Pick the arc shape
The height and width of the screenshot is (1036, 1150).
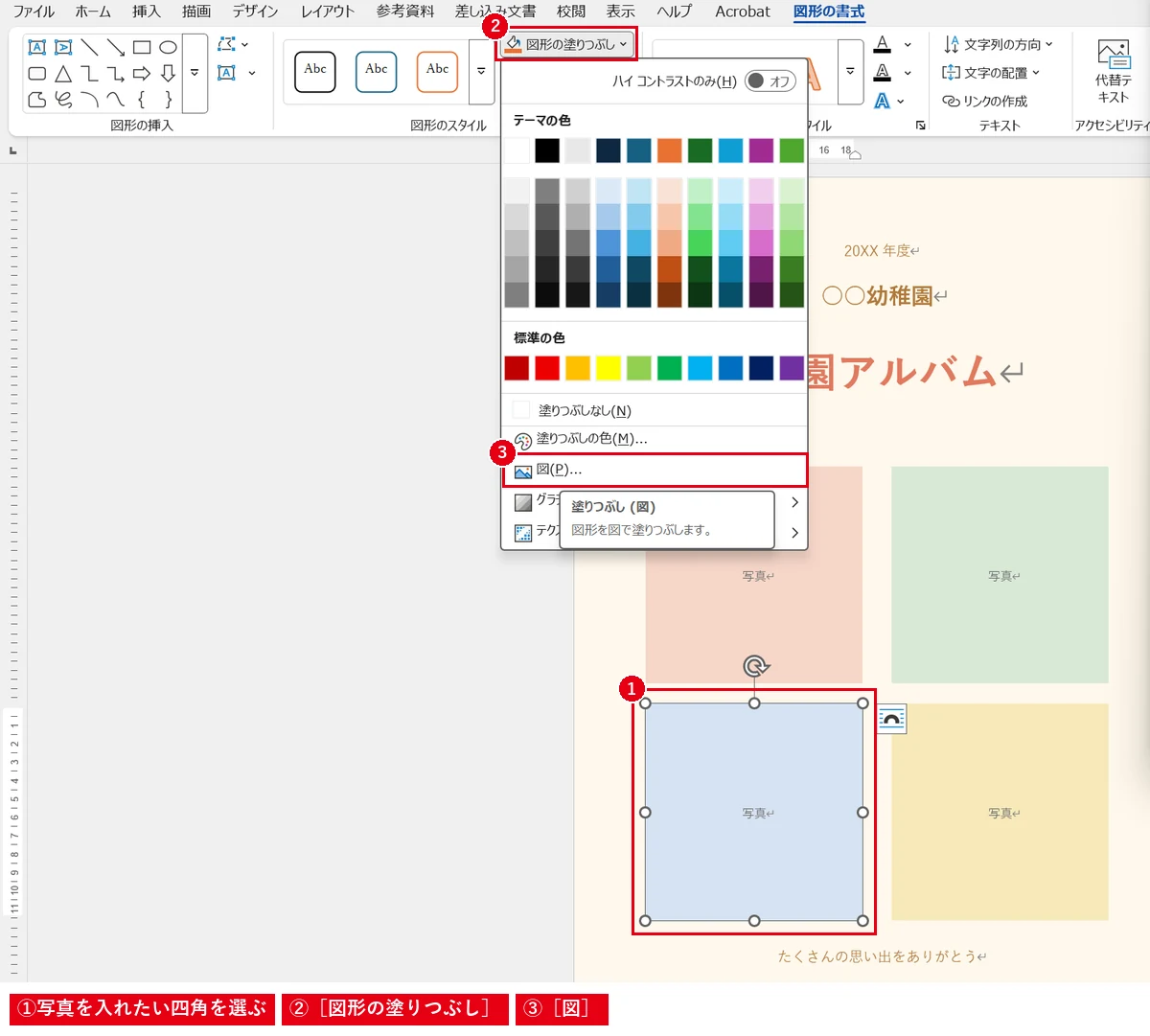(89, 99)
